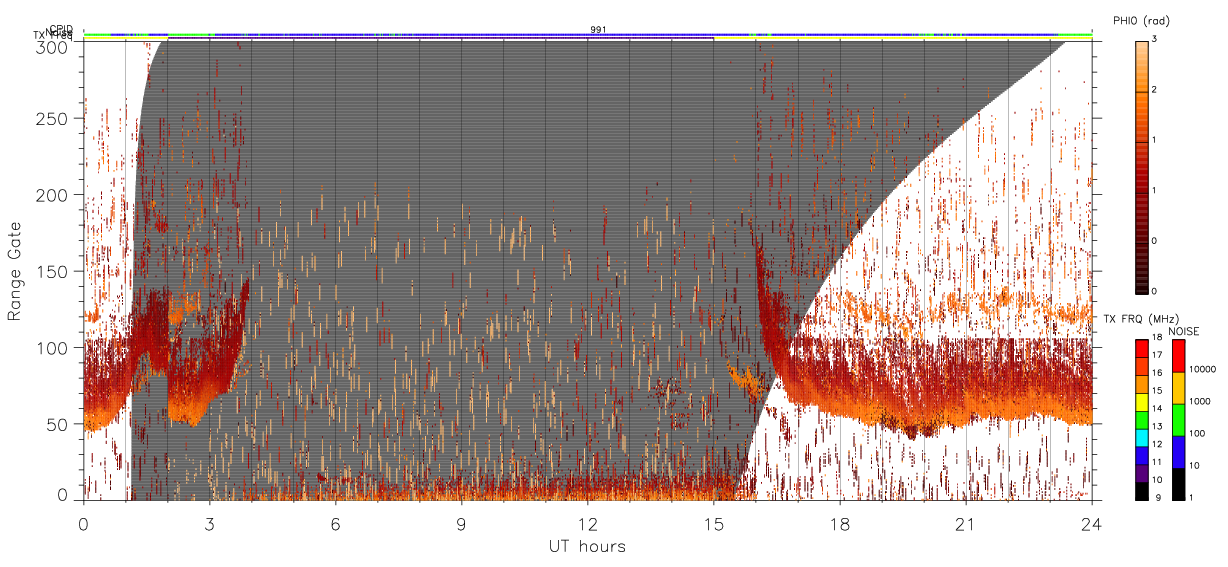The height and width of the screenshot is (567, 1228).
Task: Click the blue block in the NOISE legend
Action: coord(1179,452)
